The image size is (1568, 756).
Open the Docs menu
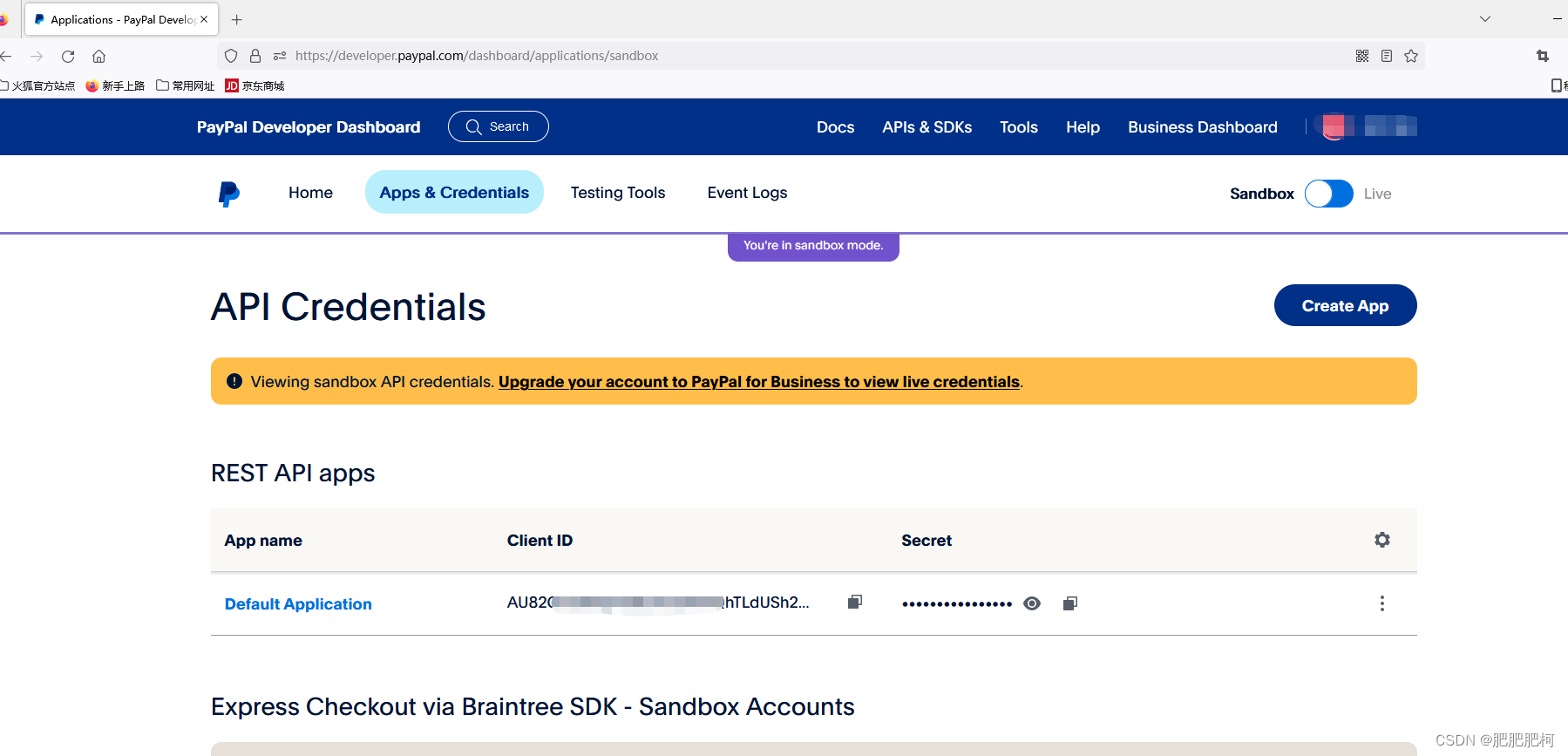pos(835,127)
